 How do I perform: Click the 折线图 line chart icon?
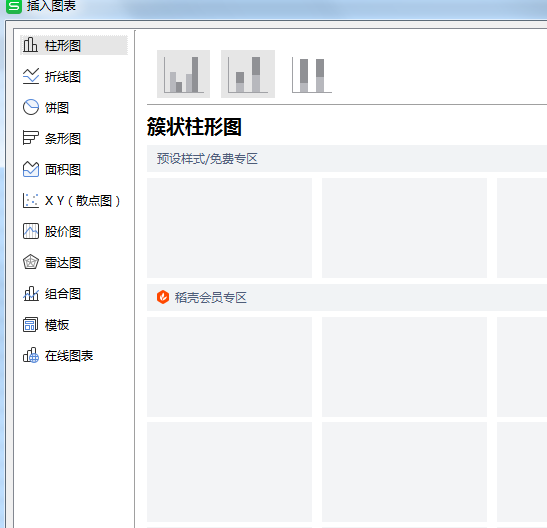coord(31,76)
